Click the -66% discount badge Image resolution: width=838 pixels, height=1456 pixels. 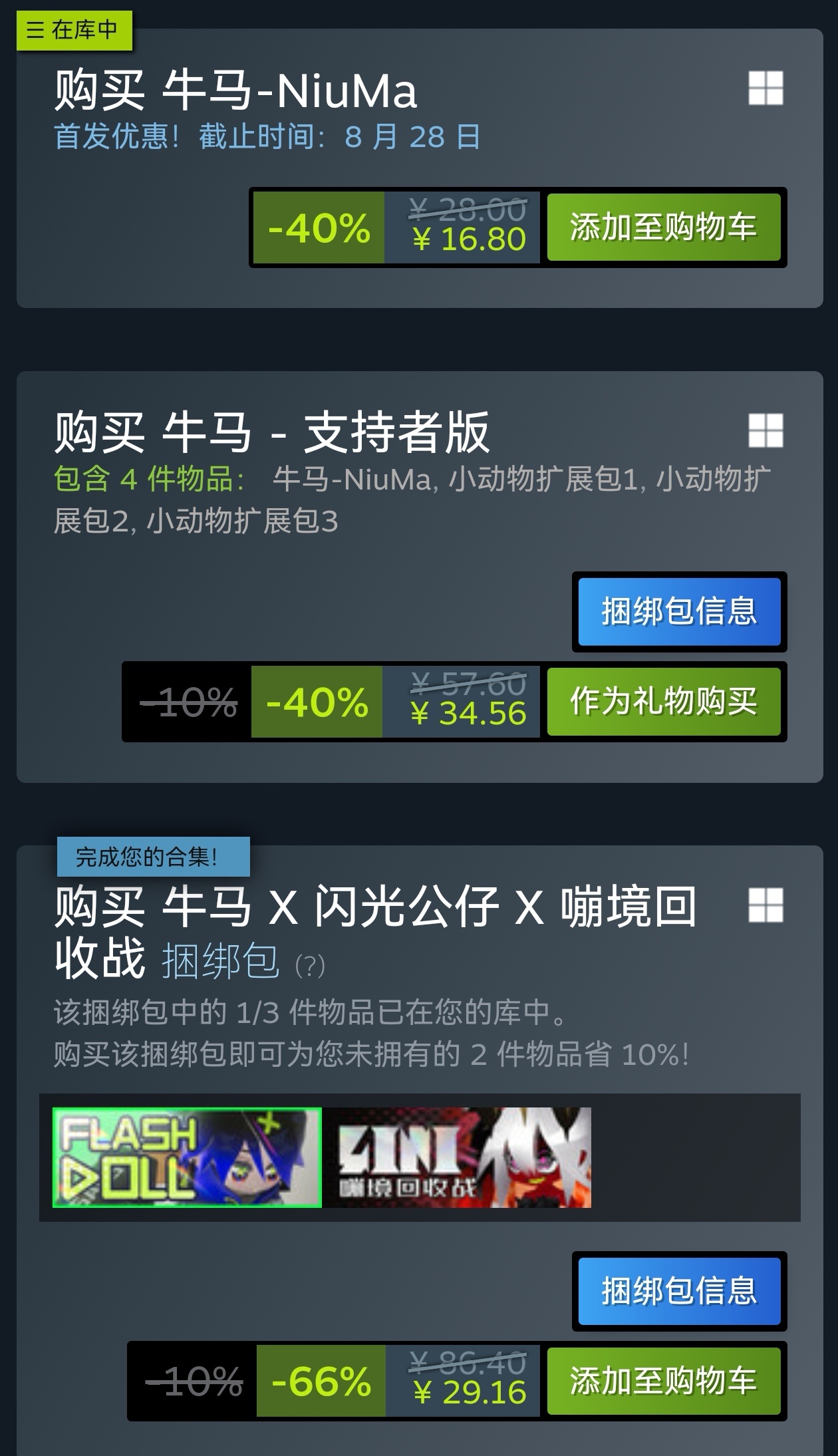pos(321,1382)
